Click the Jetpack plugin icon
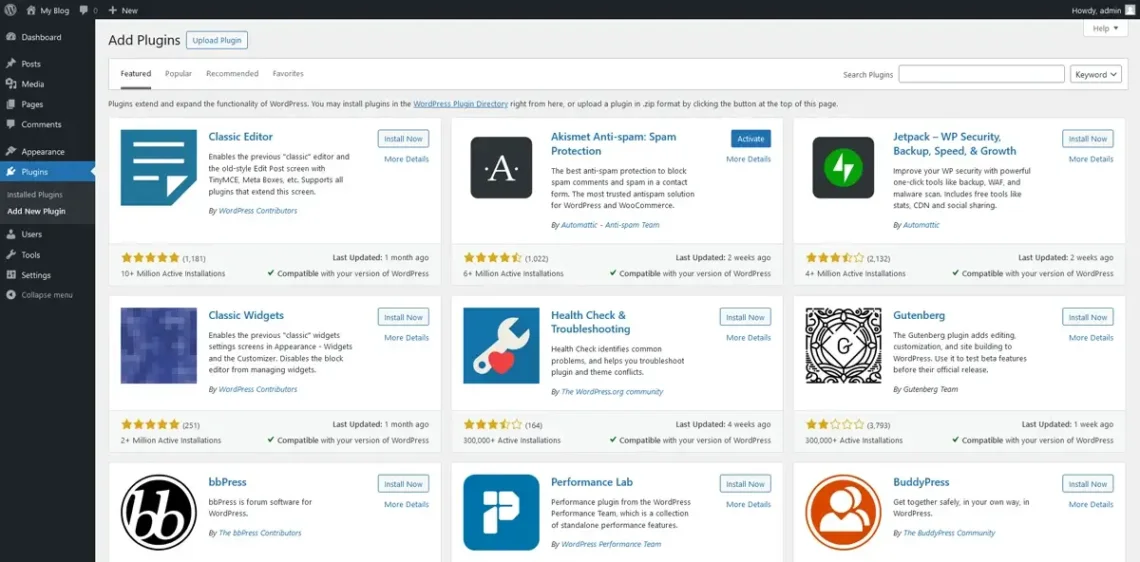1140x562 pixels. [843, 168]
